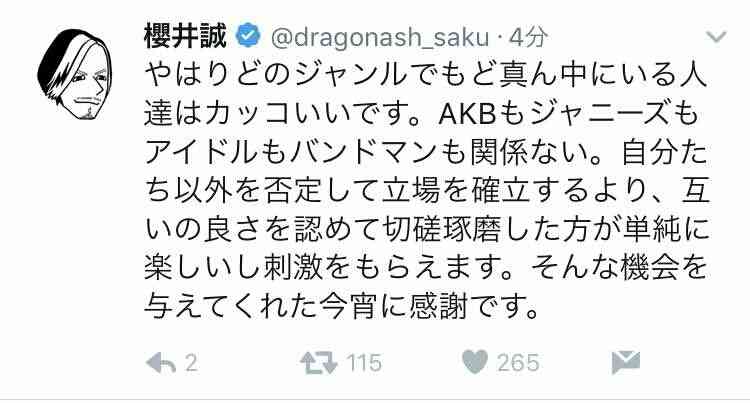Retweet this post using the retweet icon
This screenshot has width=750, height=403.
[x=319, y=363]
